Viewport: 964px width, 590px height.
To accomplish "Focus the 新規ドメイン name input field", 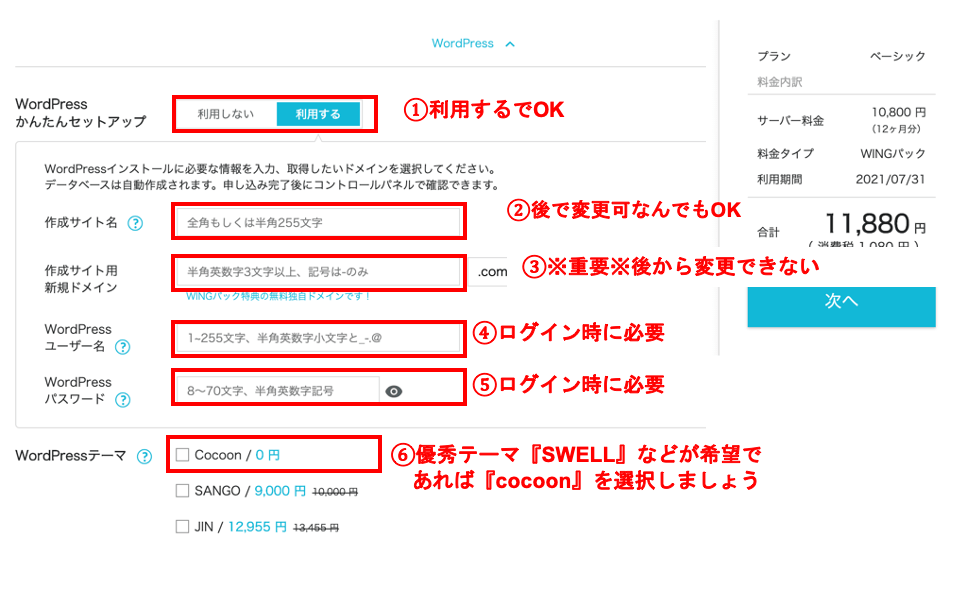I will 318,272.
